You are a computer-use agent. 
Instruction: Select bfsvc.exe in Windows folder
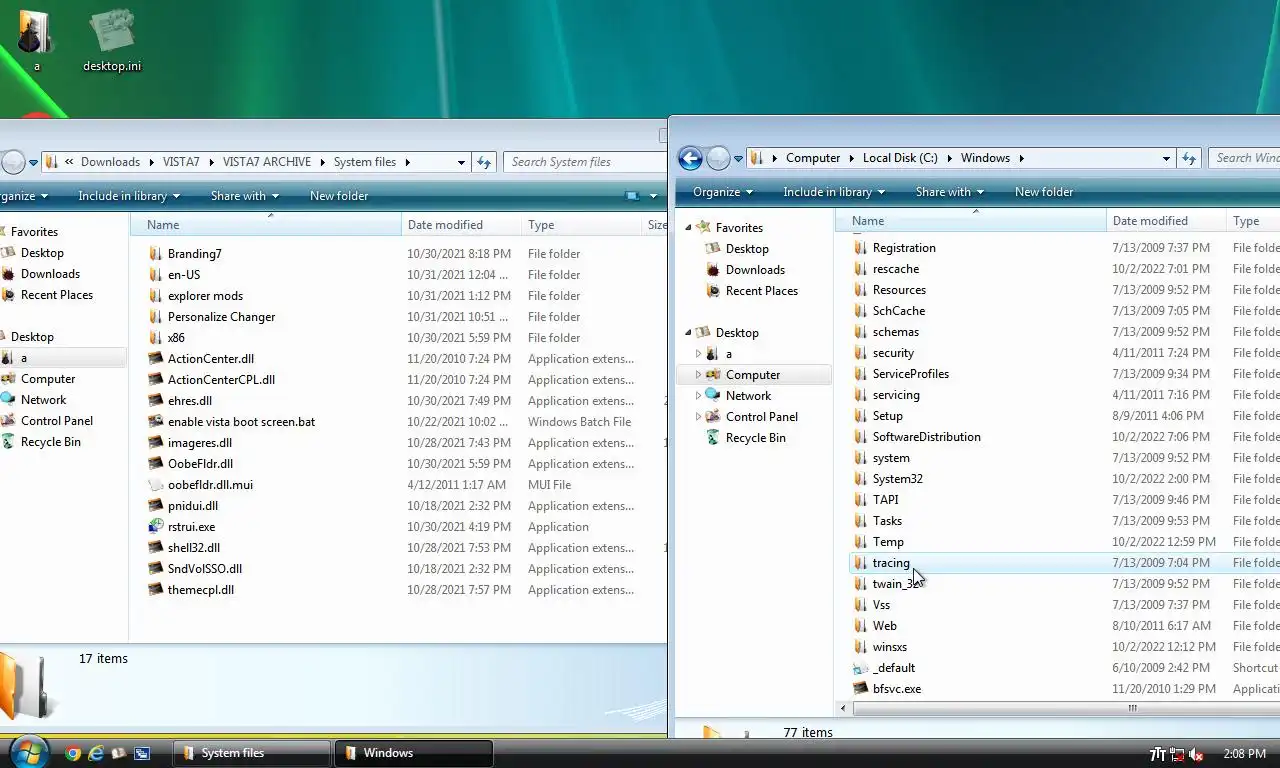pyautogui.click(x=897, y=689)
